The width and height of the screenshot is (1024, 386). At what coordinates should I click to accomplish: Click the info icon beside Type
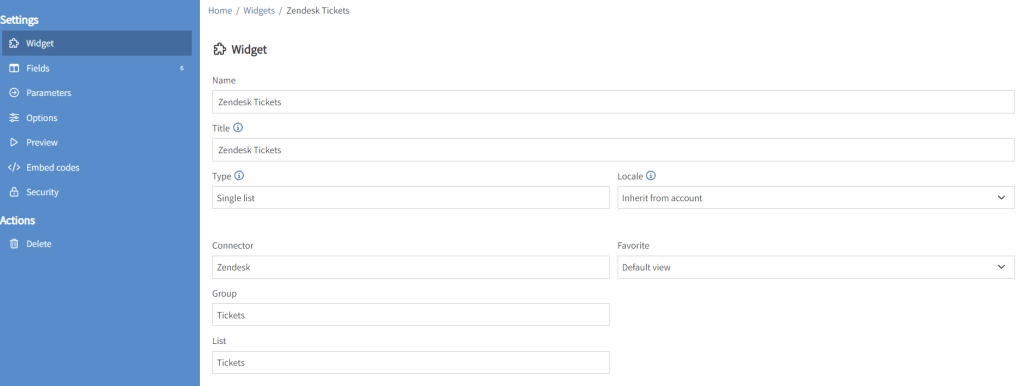[x=239, y=176]
